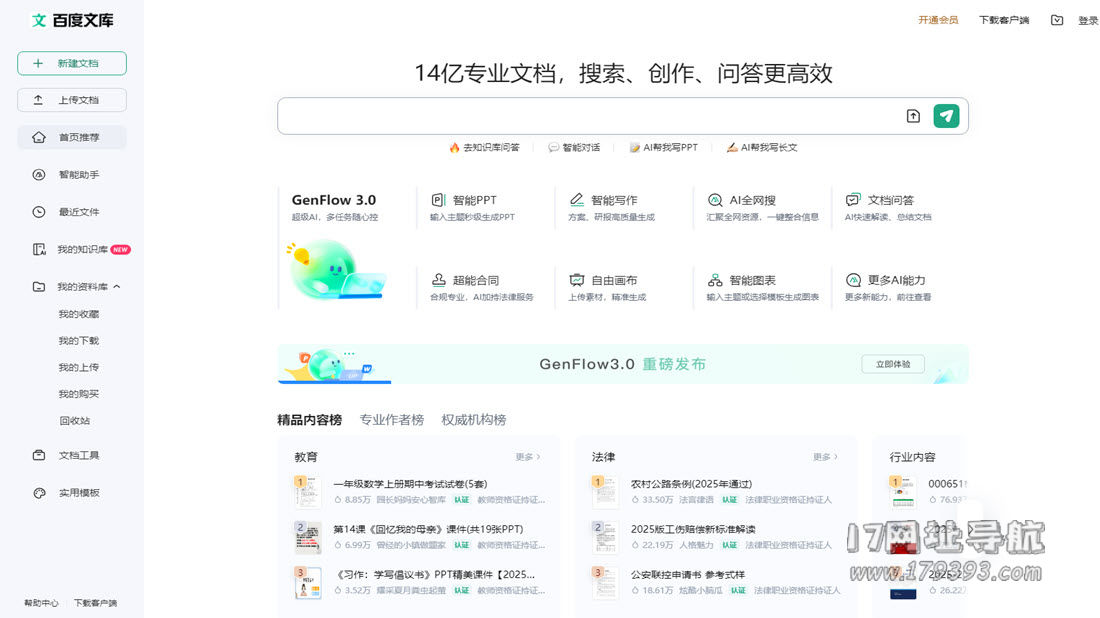Click the green send arrow button

coord(946,116)
